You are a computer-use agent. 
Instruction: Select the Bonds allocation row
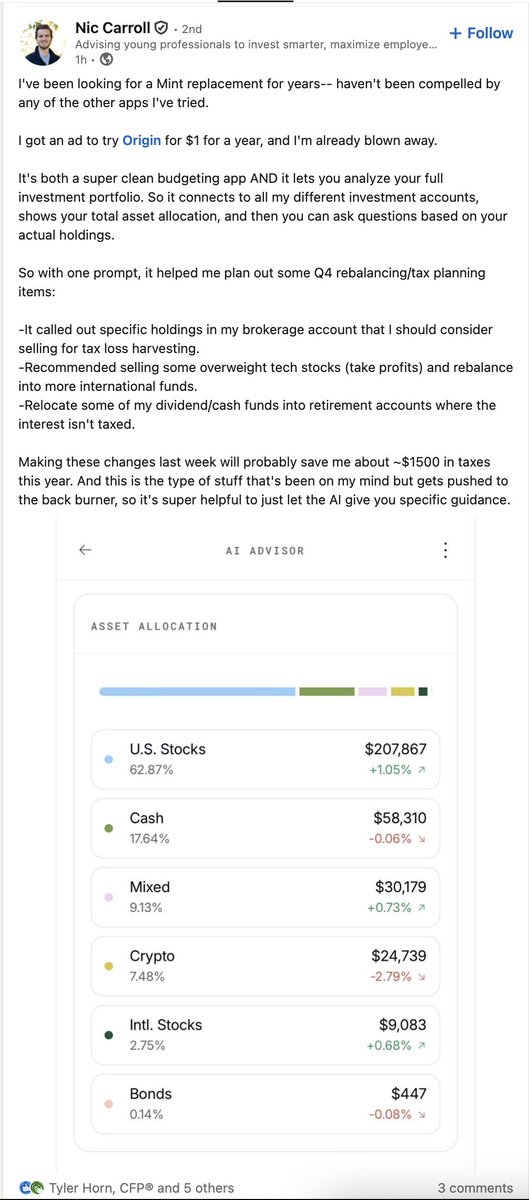pos(264,1104)
